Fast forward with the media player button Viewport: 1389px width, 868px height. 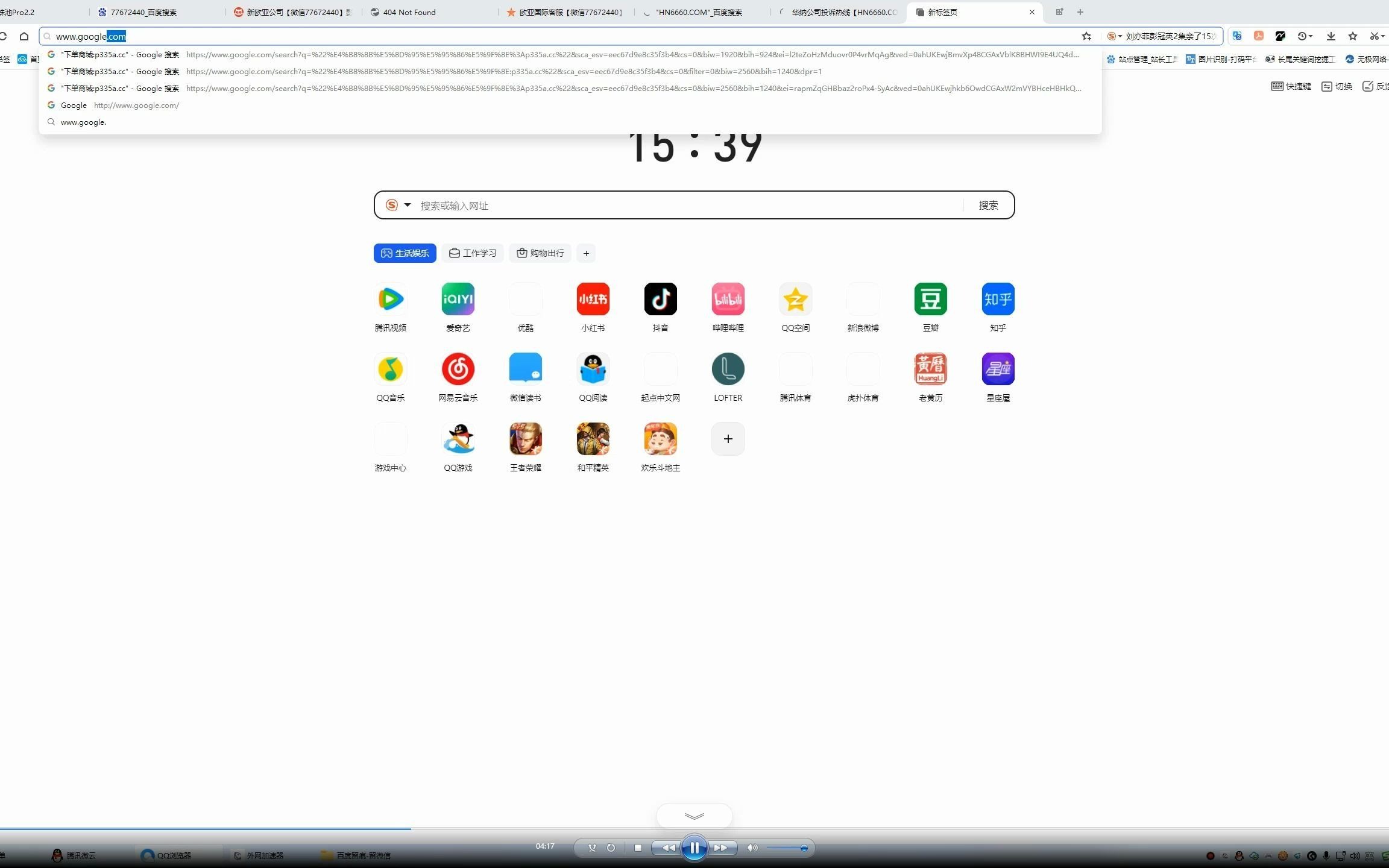pyautogui.click(x=721, y=848)
